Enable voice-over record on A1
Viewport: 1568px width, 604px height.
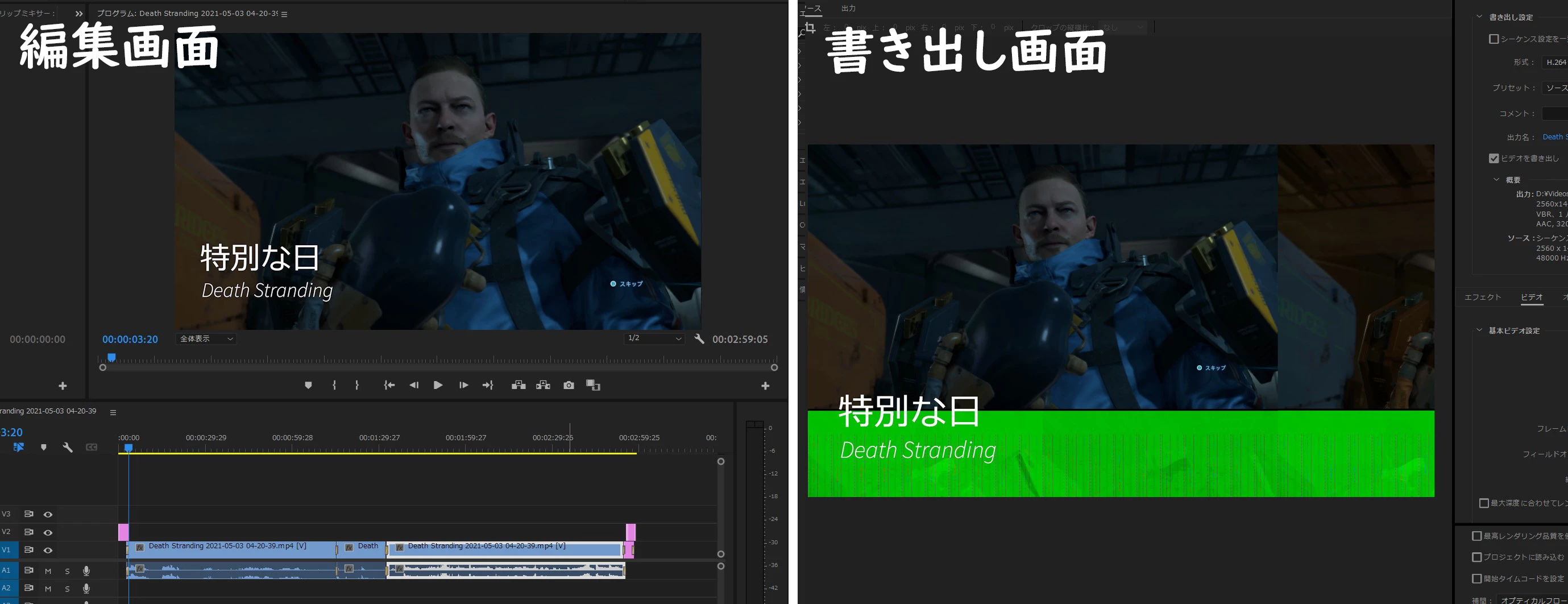pyautogui.click(x=86, y=570)
